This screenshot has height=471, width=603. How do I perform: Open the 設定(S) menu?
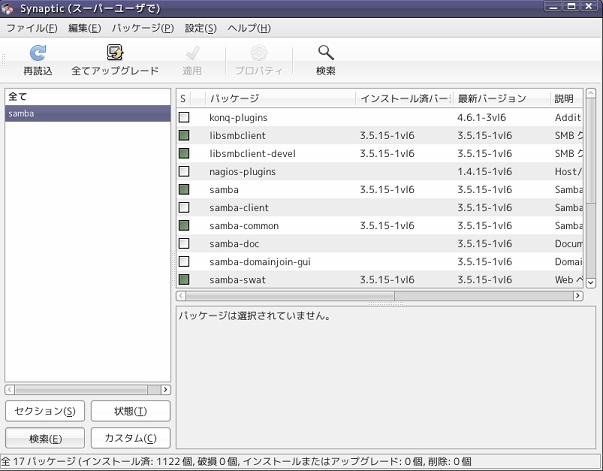[201, 28]
